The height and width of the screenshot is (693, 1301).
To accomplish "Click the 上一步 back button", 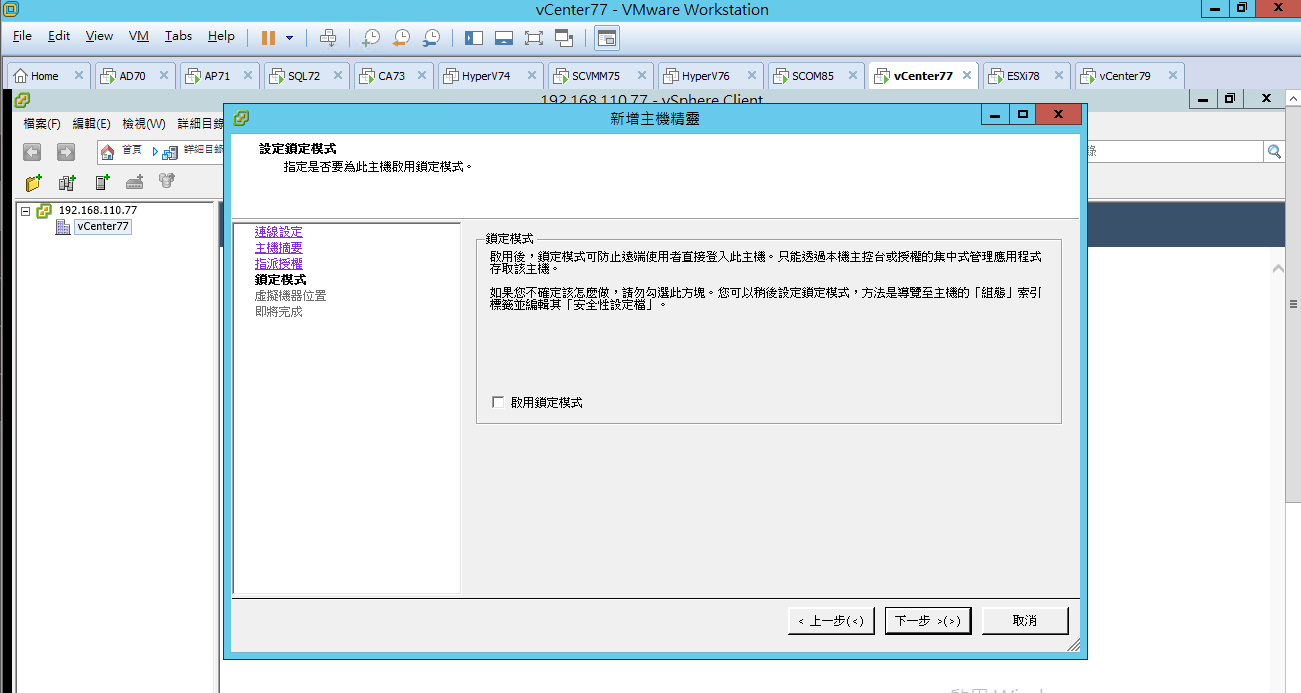I will tap(831, 621).
